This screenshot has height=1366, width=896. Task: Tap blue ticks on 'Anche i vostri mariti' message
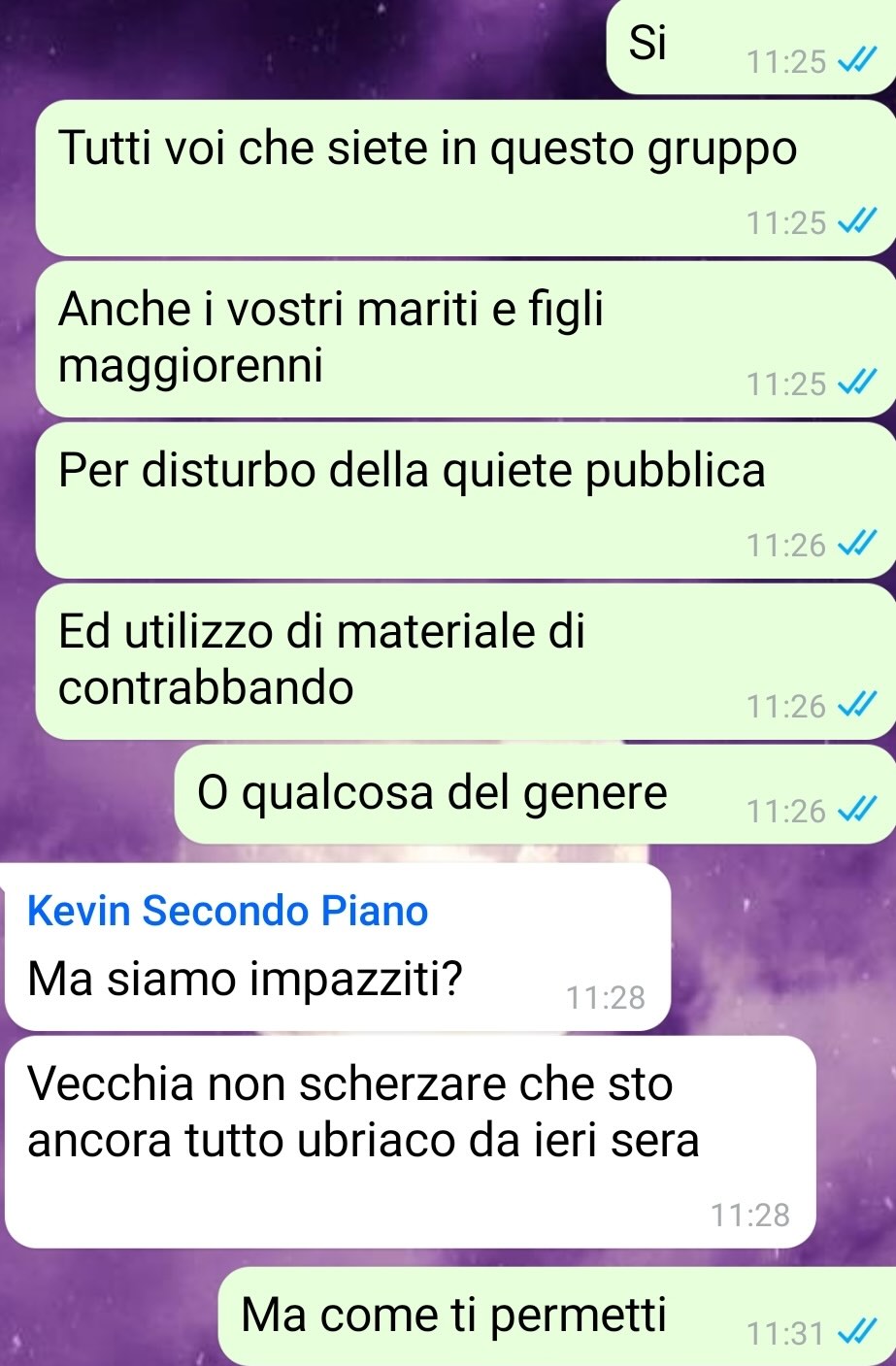coord(857,383)
